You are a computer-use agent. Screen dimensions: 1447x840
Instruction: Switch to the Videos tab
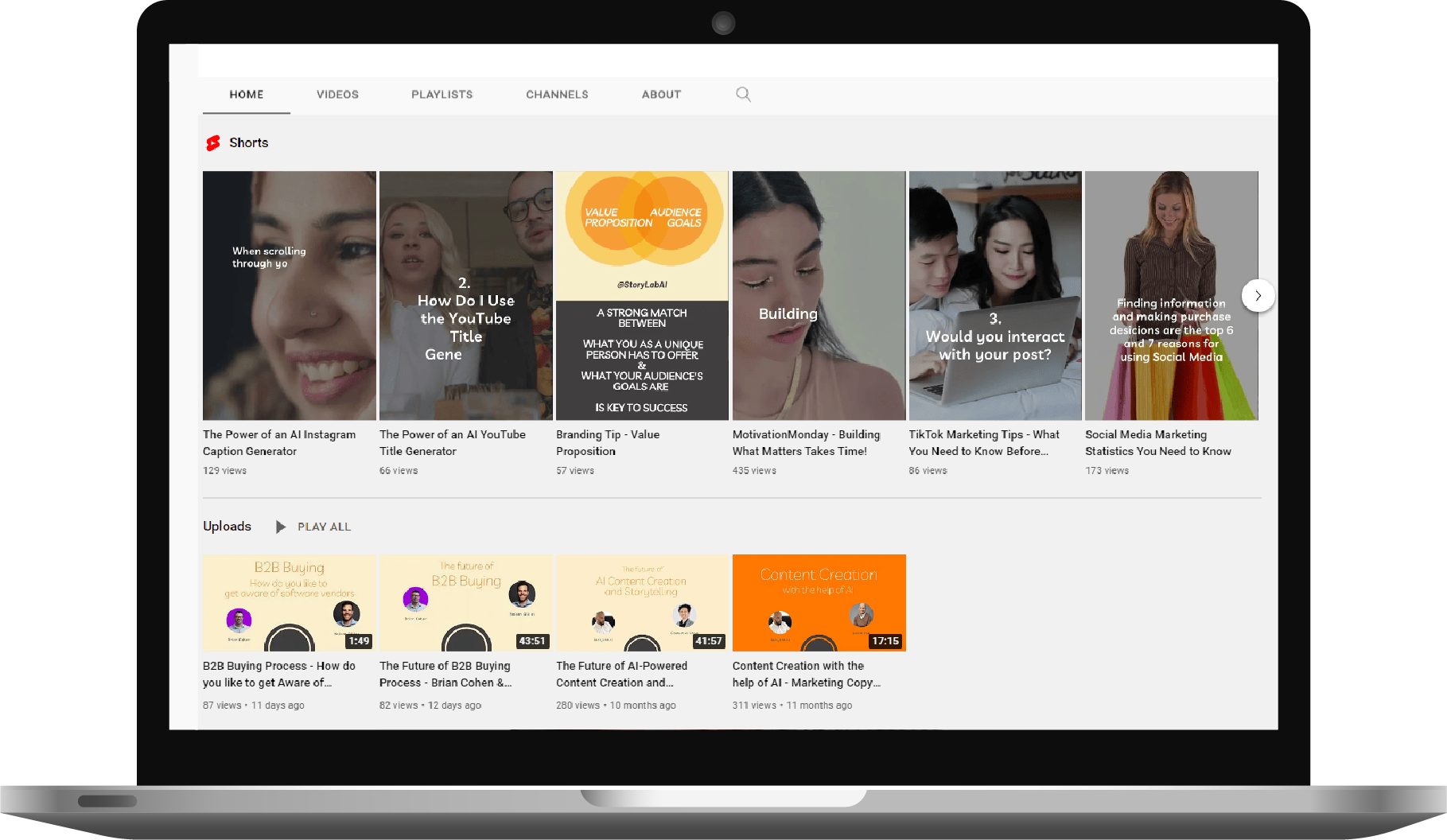[337, 95]
